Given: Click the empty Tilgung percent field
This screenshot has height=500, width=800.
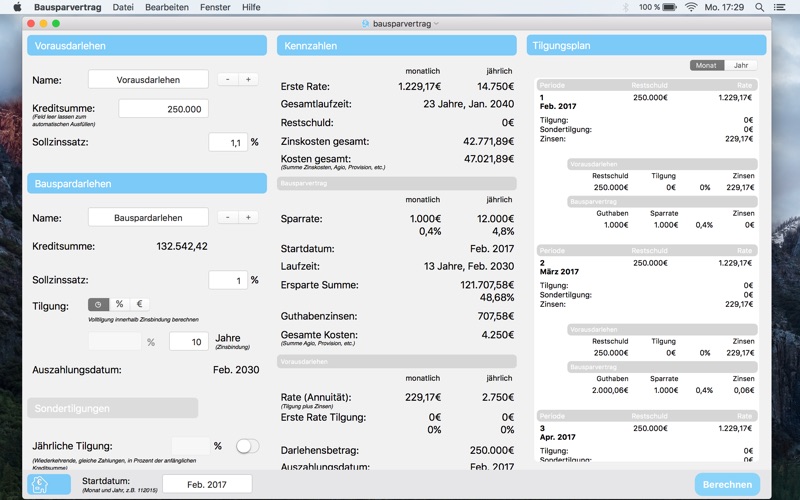Looking at the screenshot, I should click(115, 341).
